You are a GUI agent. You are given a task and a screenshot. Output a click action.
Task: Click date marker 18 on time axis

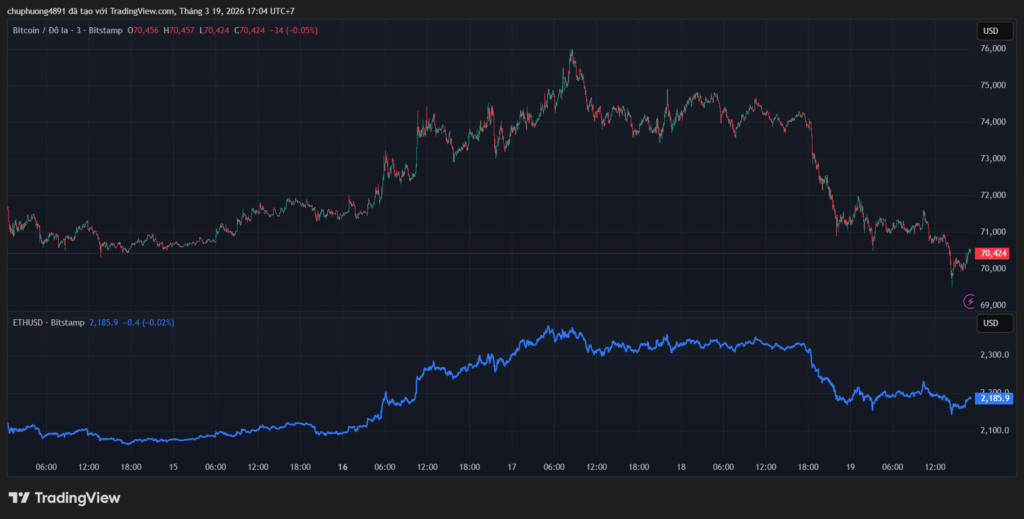(680, 467)
